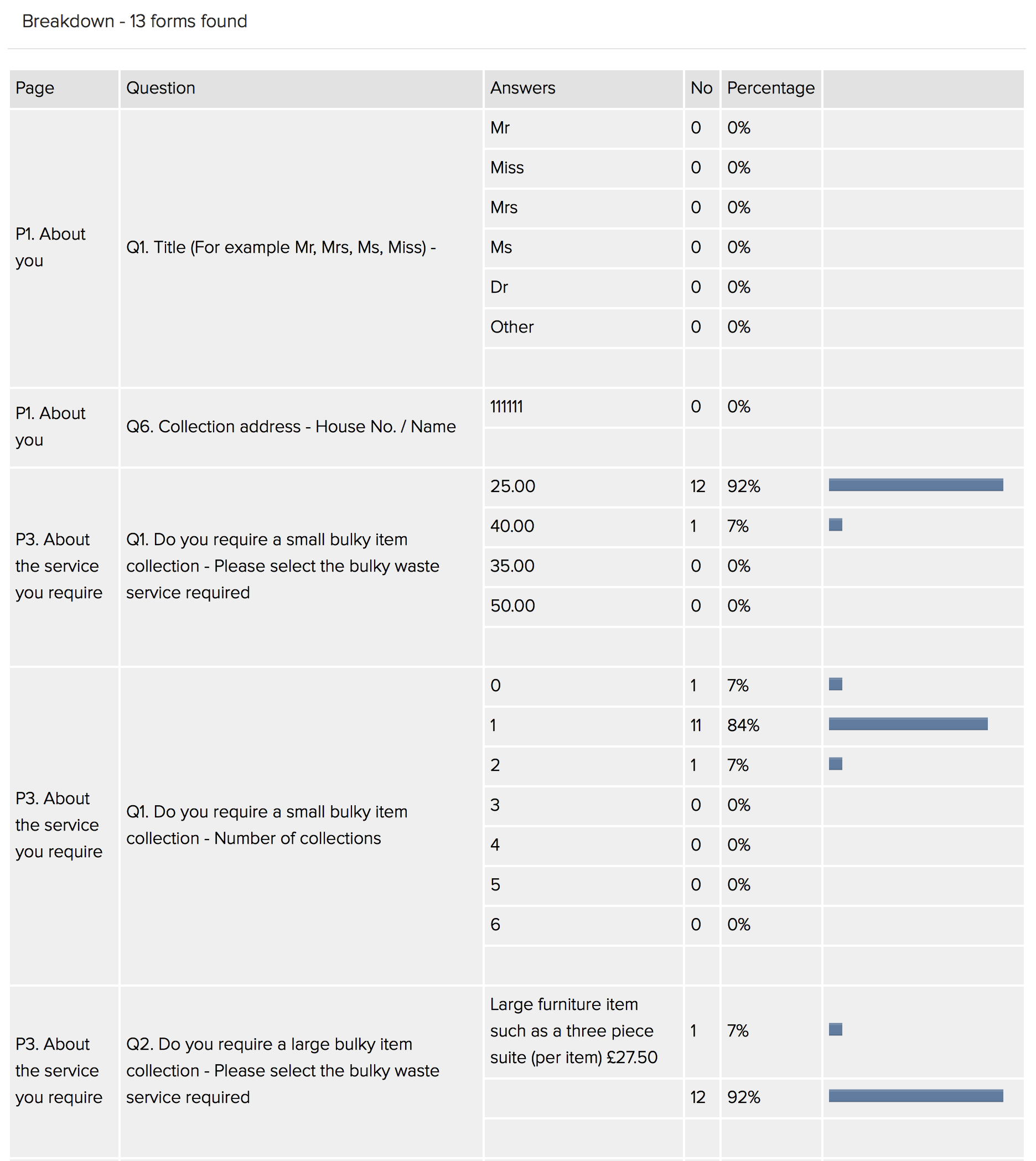Click the 'Breakdown - 13 forms found' heading

click(x=134, y=21)
